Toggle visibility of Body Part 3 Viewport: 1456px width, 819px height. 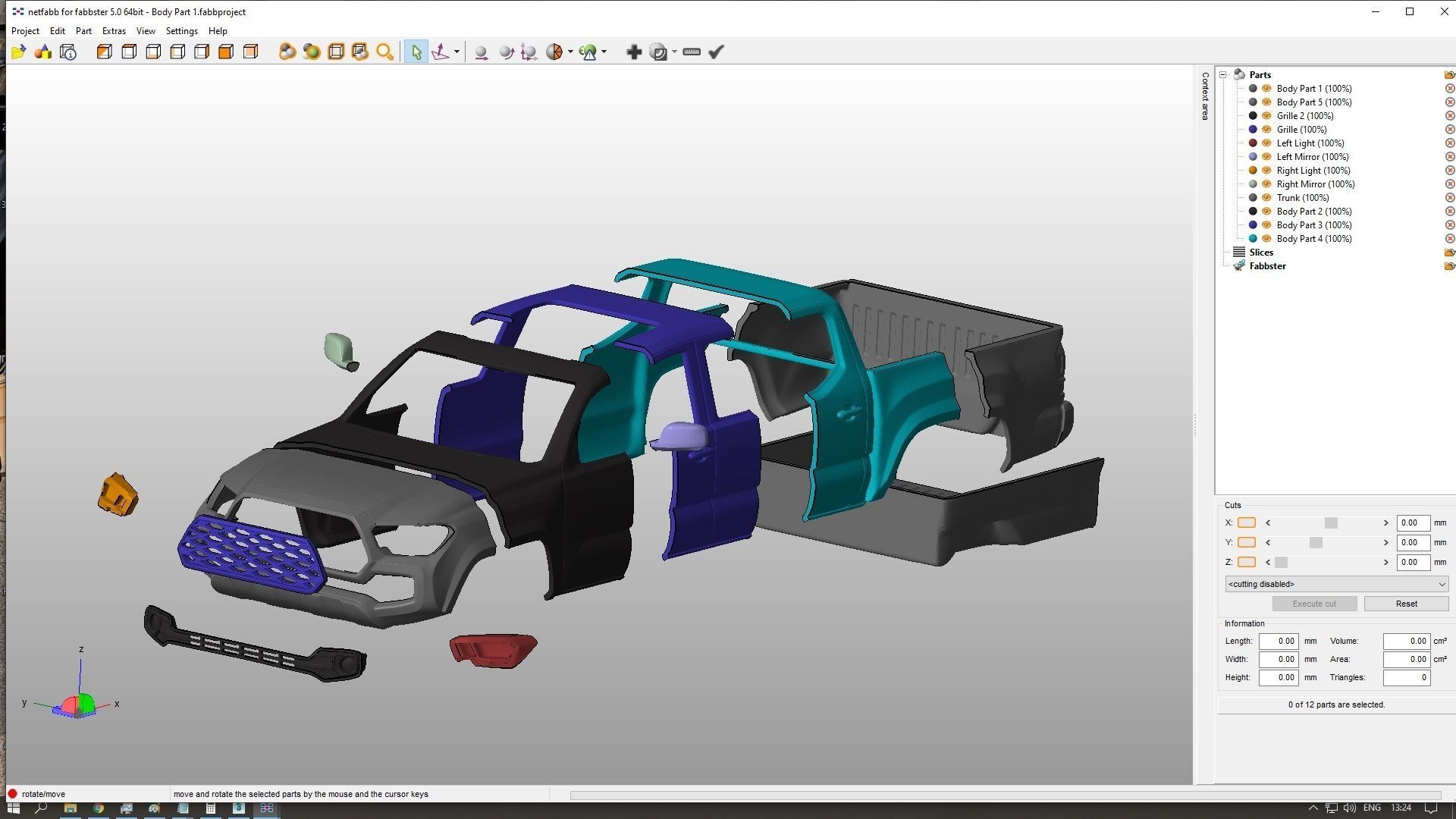[x=1266, y=225]
